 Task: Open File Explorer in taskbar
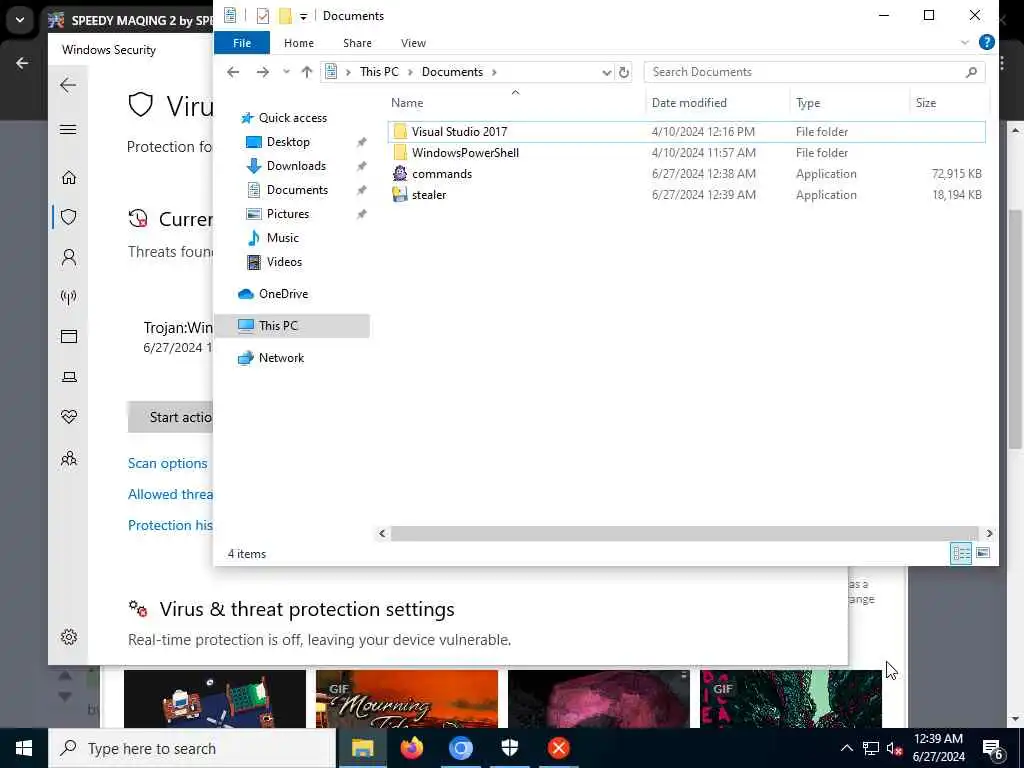point(362,748)
